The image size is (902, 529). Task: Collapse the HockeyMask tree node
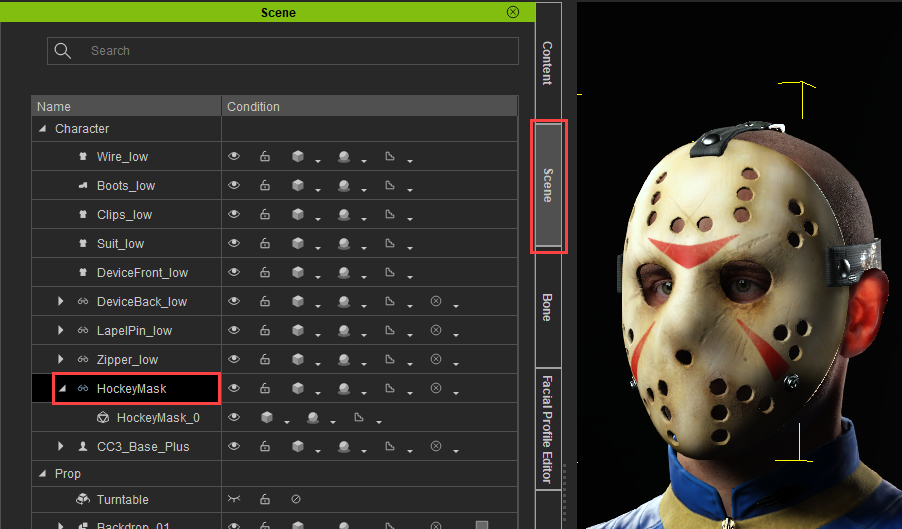[x=61, y=389]
